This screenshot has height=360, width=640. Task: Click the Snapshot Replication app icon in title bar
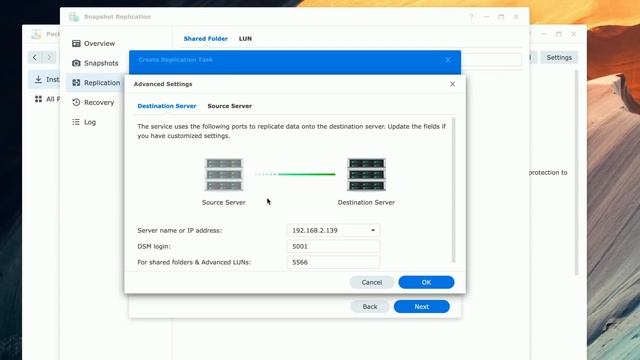pos(74,17)
